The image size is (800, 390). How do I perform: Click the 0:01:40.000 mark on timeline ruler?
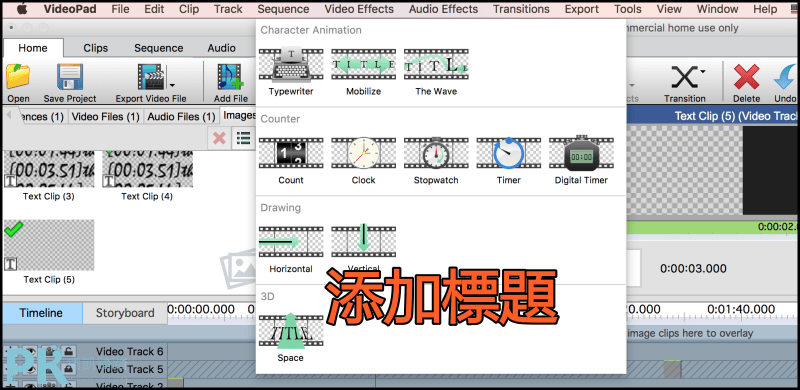point(741,309)
